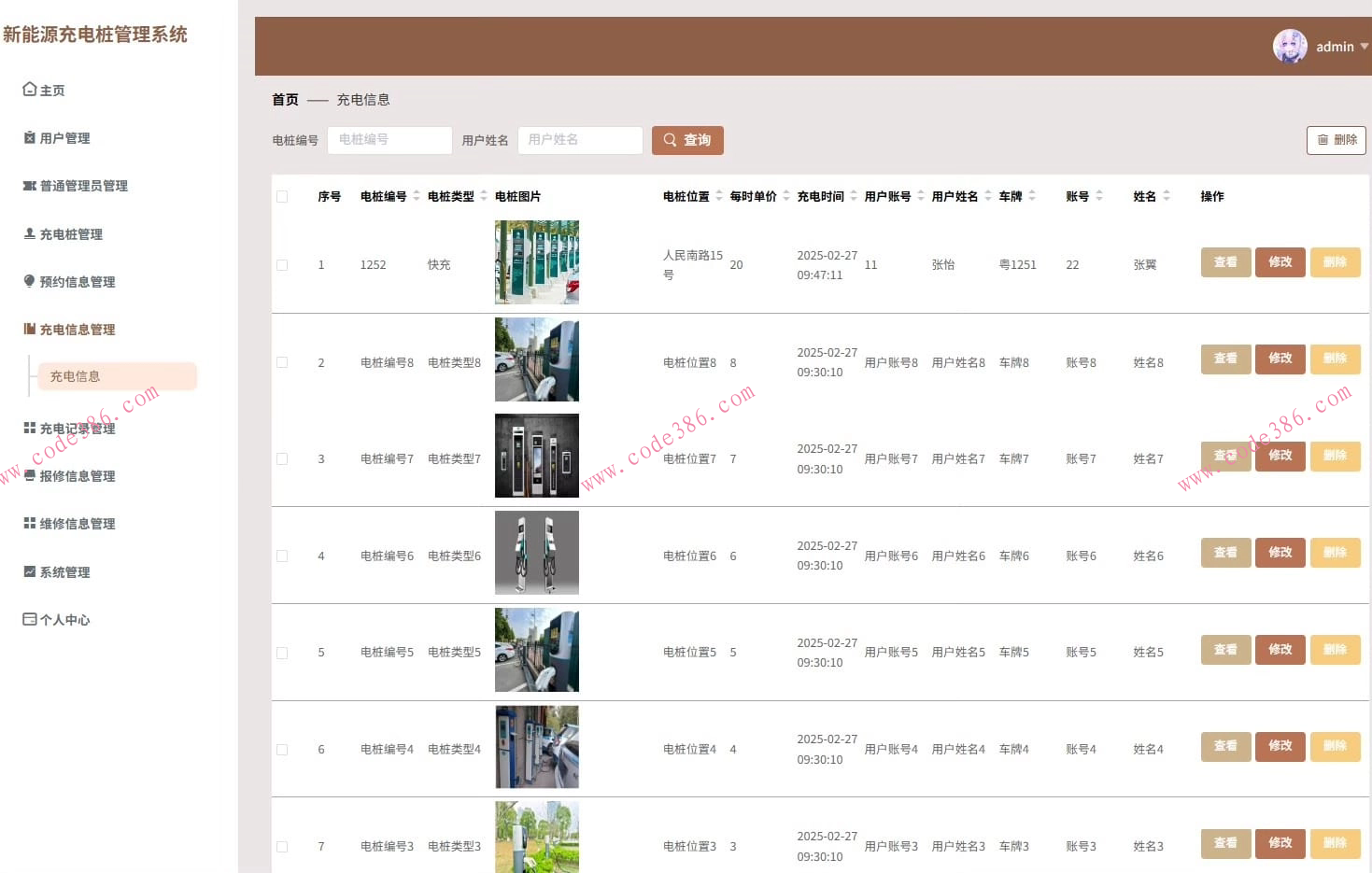The width and height of the screenshot is (1372, 873).
Task: Select the 充电信息管理 chart icon
Action: click(x=28, y=329)
